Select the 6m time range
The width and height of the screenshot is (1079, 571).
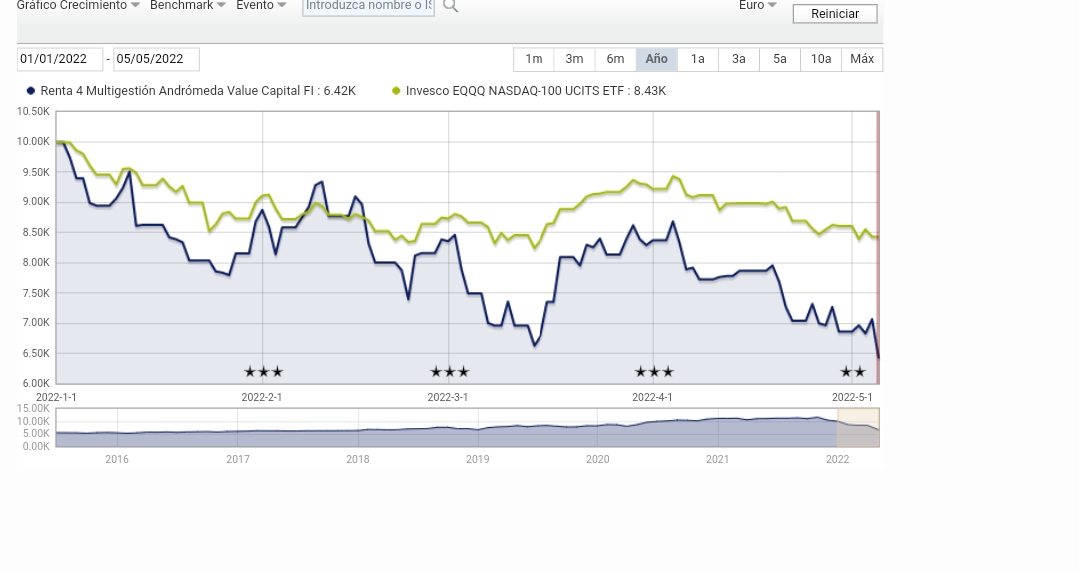tap(615, 59)
